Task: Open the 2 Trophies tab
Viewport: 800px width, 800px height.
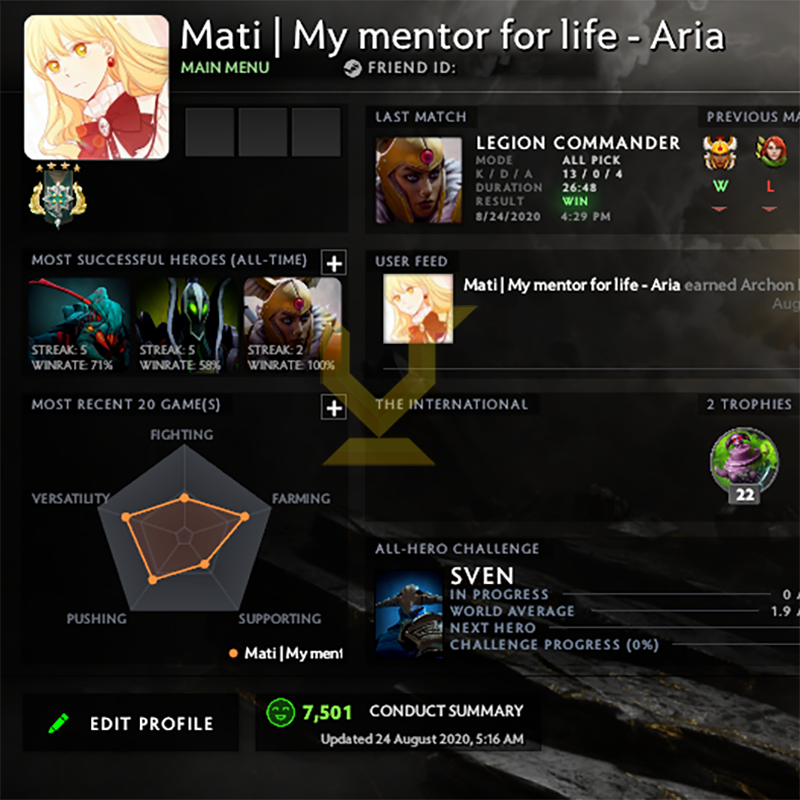Action: pyautogui.click(x=749, y=404)
